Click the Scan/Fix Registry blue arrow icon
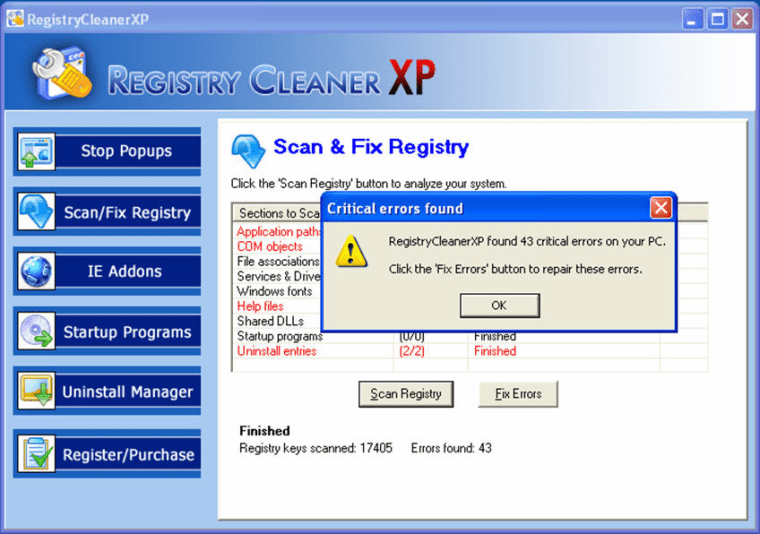 click(x=36, y=211)
